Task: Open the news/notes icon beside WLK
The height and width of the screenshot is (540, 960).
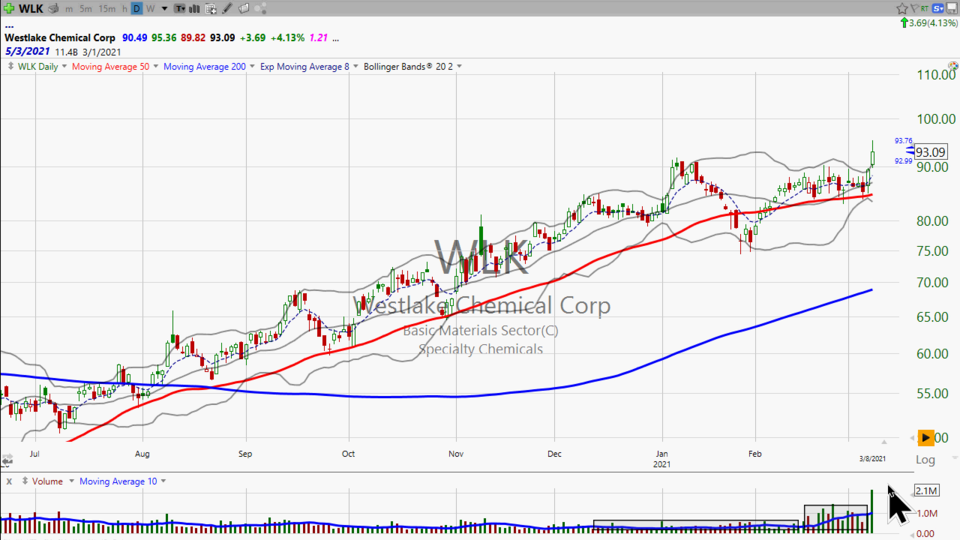Action: (x=54, y=9)
